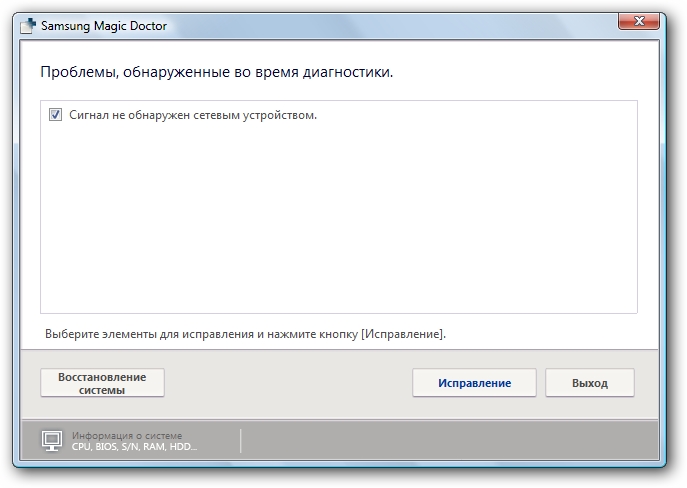This screenshot has height=488, width=687.
Task: Click the Samsung Magic Doctor title bar icon
Action: [28, 26]
